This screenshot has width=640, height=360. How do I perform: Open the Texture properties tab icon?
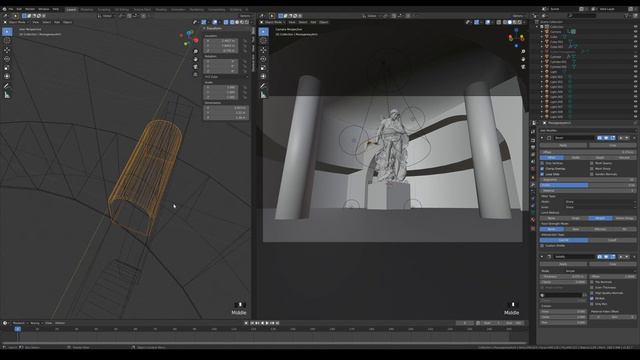533,229
